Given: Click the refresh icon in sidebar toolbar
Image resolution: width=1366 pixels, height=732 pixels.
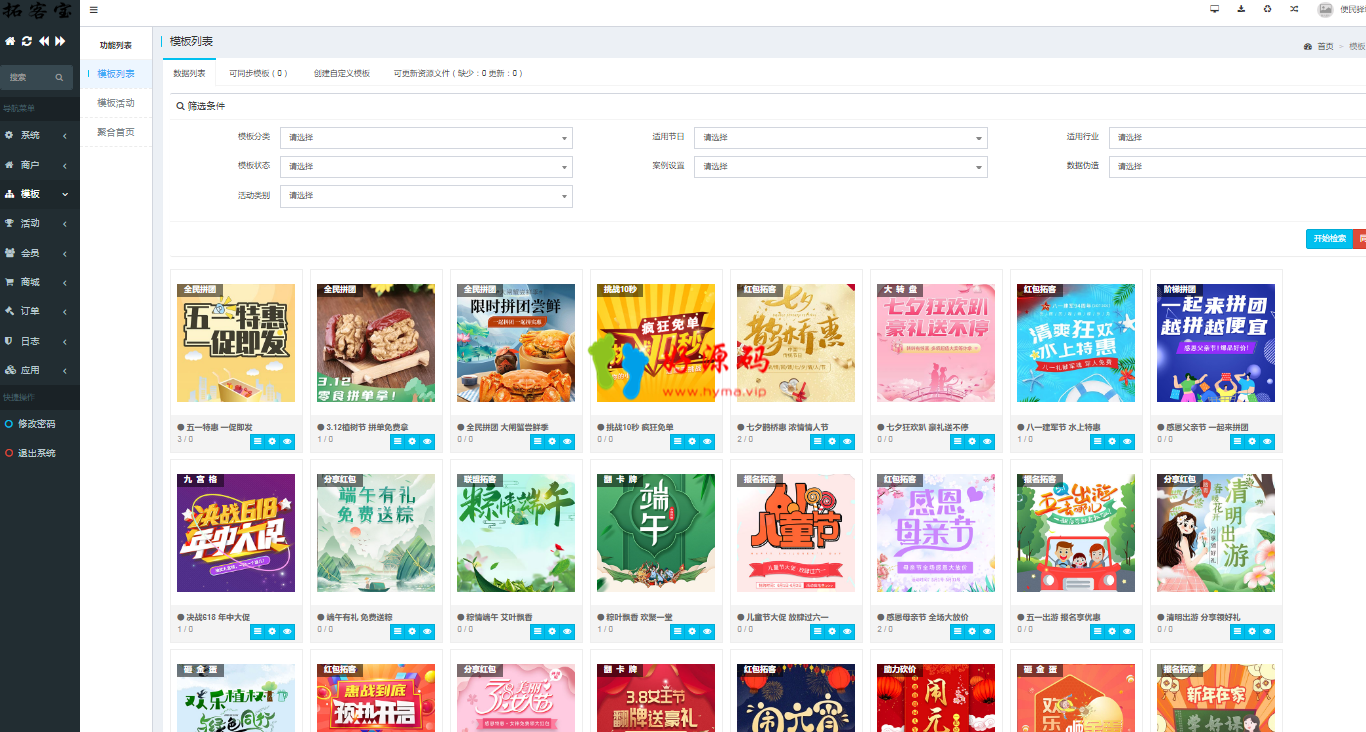Looking at the screenshot, I should 27,41.
